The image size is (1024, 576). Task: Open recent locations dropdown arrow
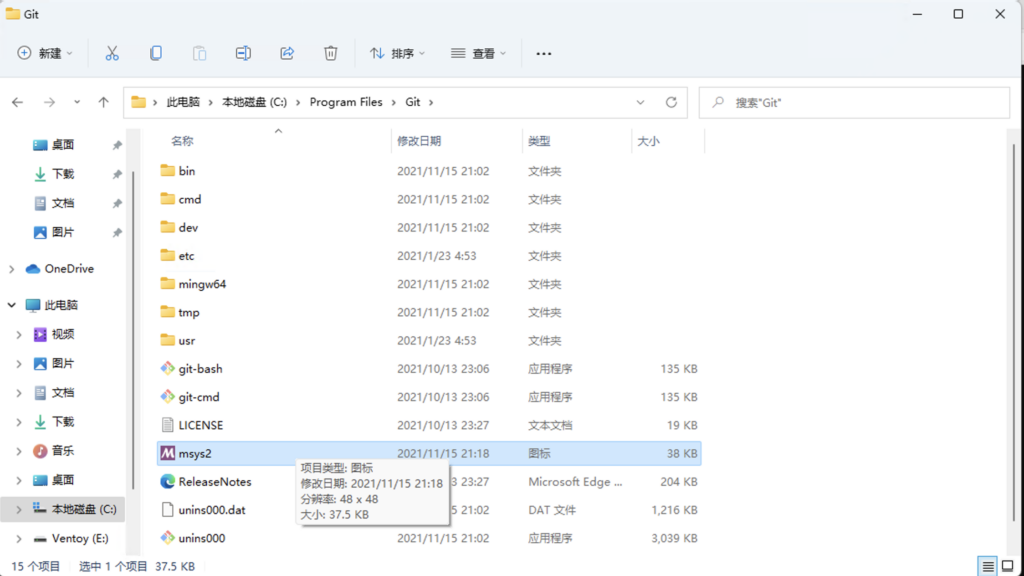click(77, 103)
